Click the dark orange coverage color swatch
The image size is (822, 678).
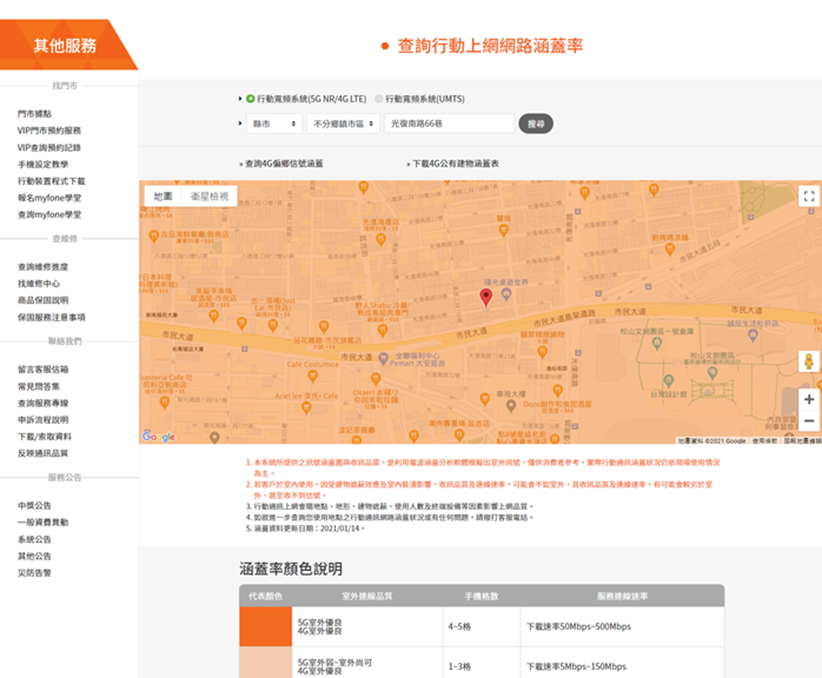265,627
